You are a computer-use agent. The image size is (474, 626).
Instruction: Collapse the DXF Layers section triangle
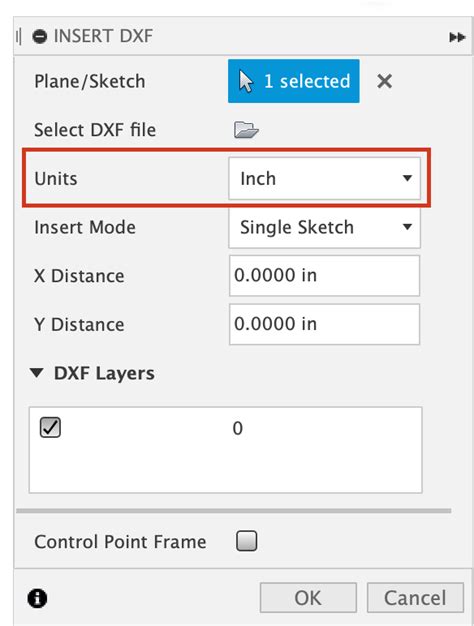[37, 373]
